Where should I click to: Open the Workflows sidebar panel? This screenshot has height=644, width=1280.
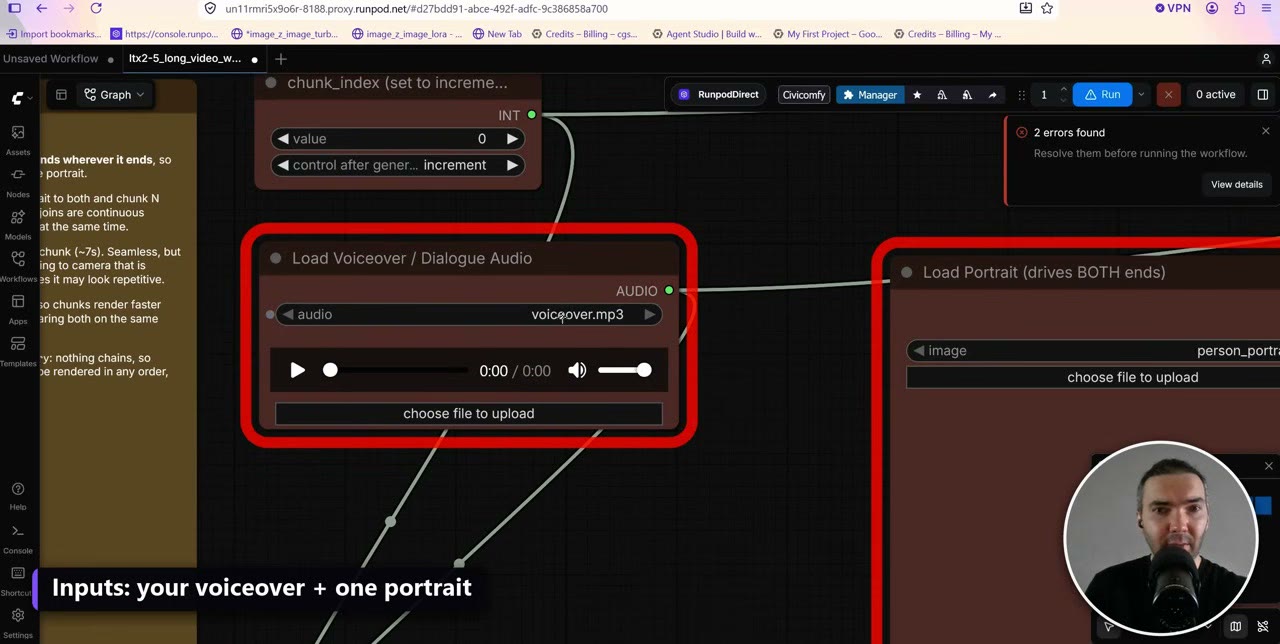18,265
